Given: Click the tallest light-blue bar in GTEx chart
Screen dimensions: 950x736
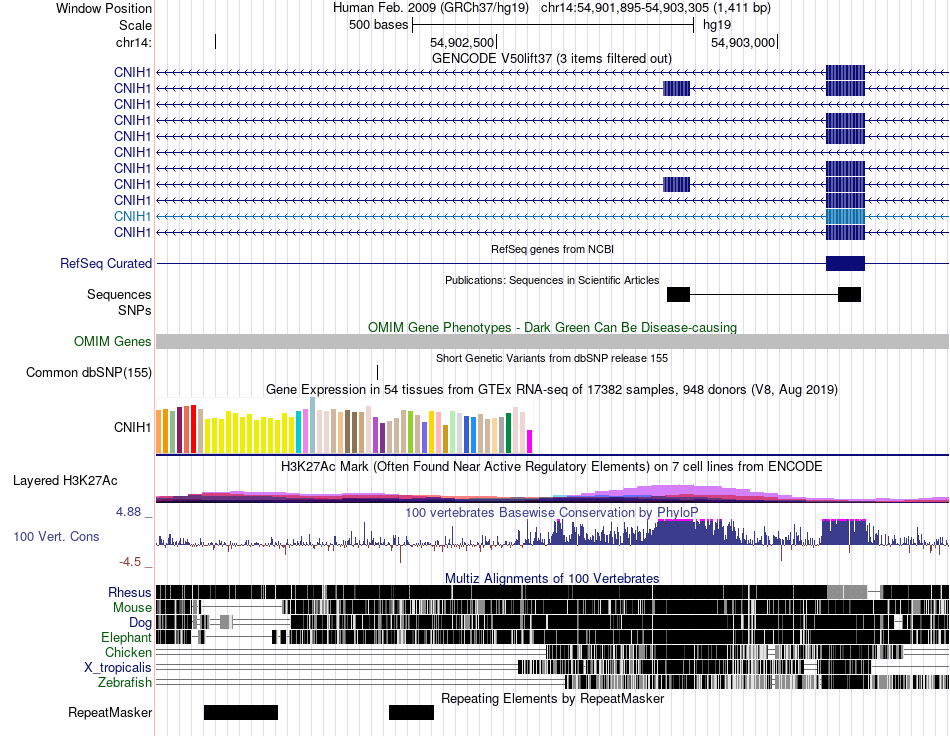Looking at the screenshot, I should [313, 425].
